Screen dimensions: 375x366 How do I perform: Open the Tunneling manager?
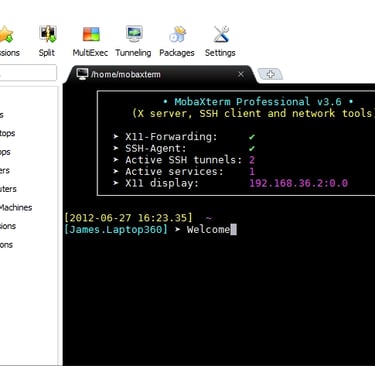coord(133,41)
